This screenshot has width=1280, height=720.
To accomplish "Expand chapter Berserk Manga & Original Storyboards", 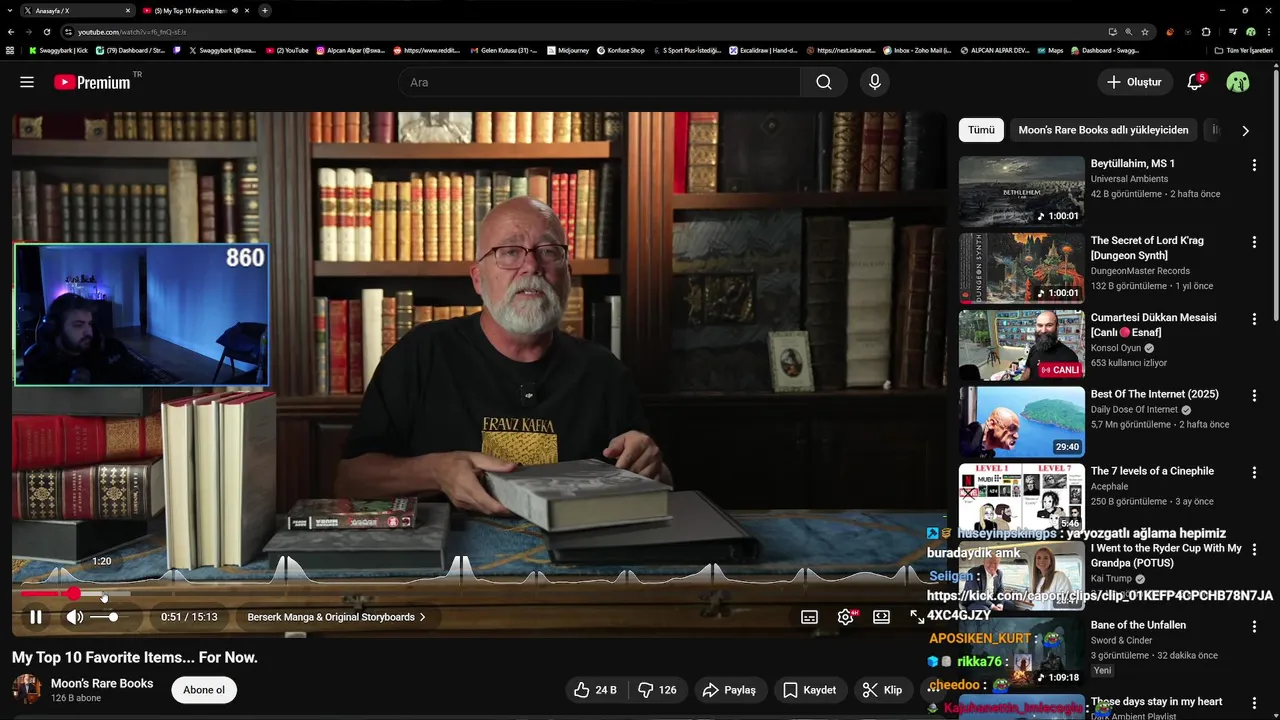I will coord(337,617).
